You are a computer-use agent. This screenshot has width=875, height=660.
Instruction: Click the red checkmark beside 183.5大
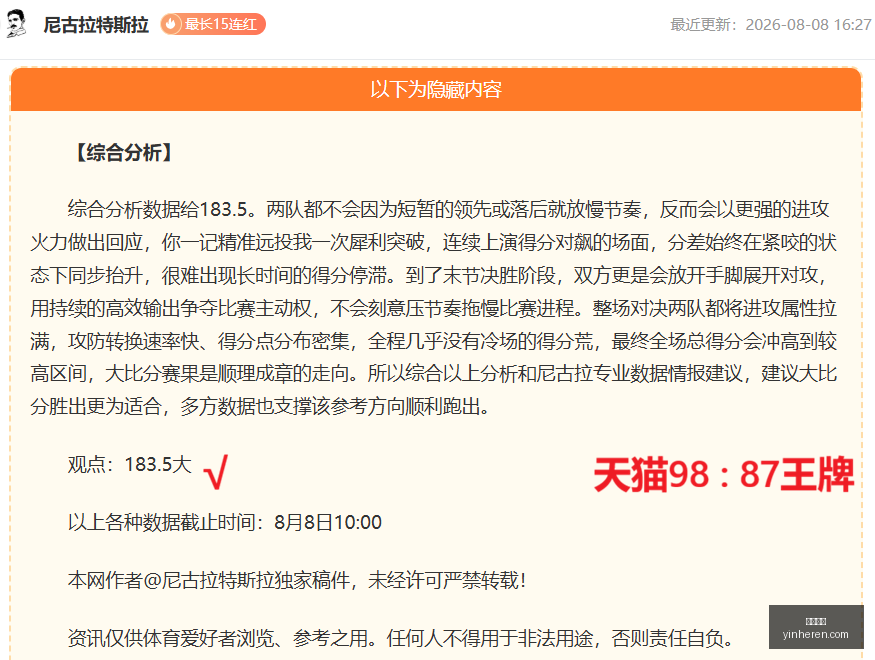[x=216, y=472]
